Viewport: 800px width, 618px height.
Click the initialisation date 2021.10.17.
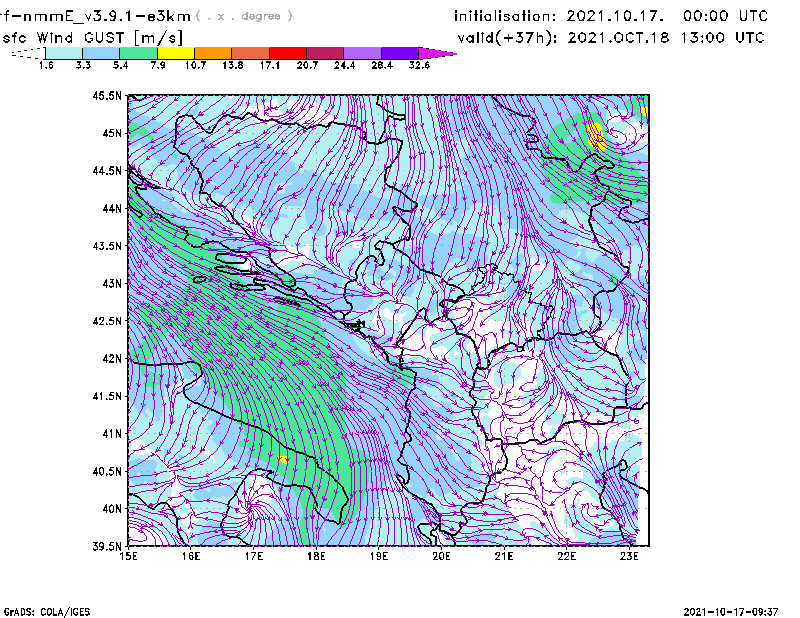click(x=615, y=16)
